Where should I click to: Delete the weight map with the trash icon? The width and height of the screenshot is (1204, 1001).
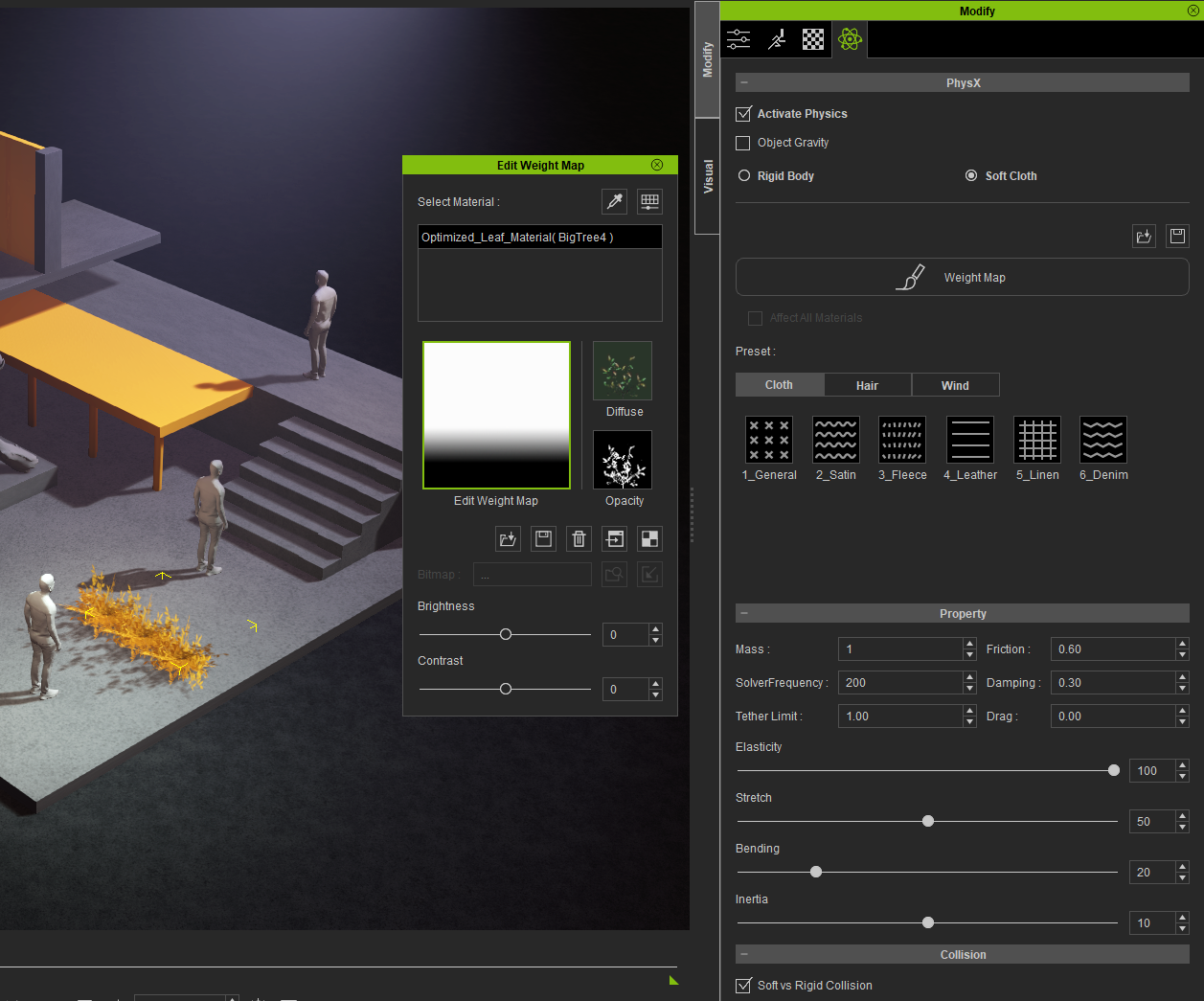(579, 538)
